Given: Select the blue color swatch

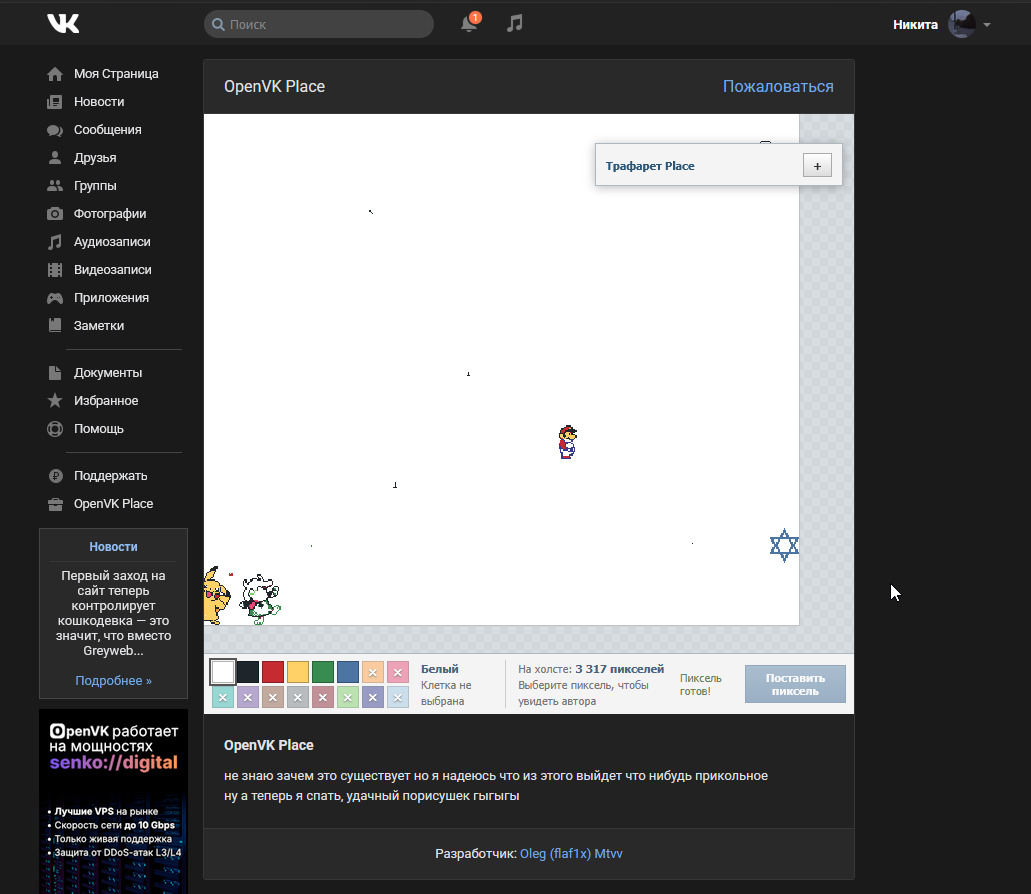Looking at the screenshot, I should (x=348, y=672).
